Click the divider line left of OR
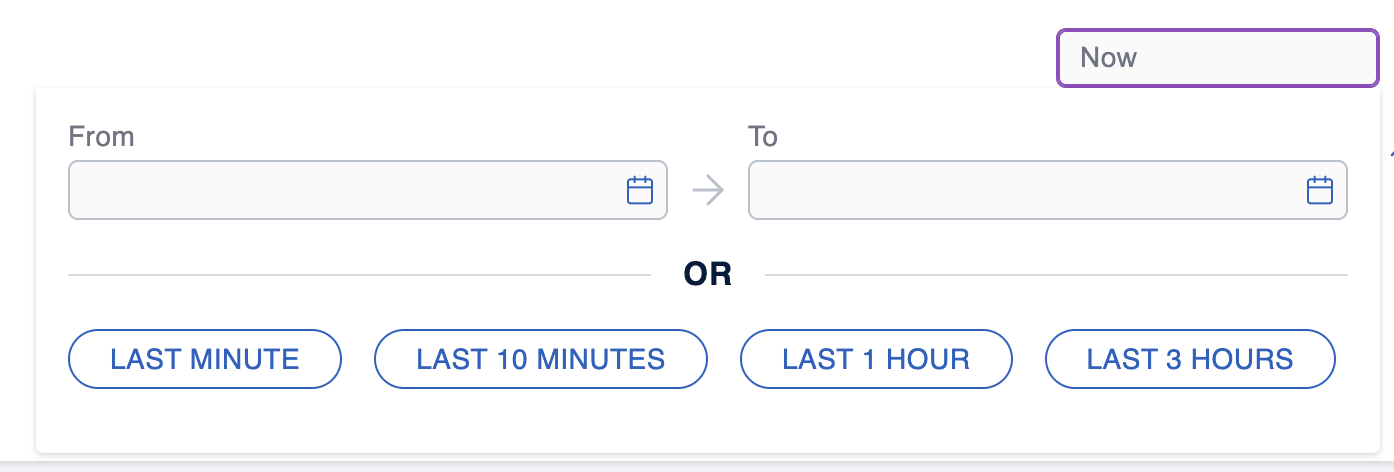 360,274
